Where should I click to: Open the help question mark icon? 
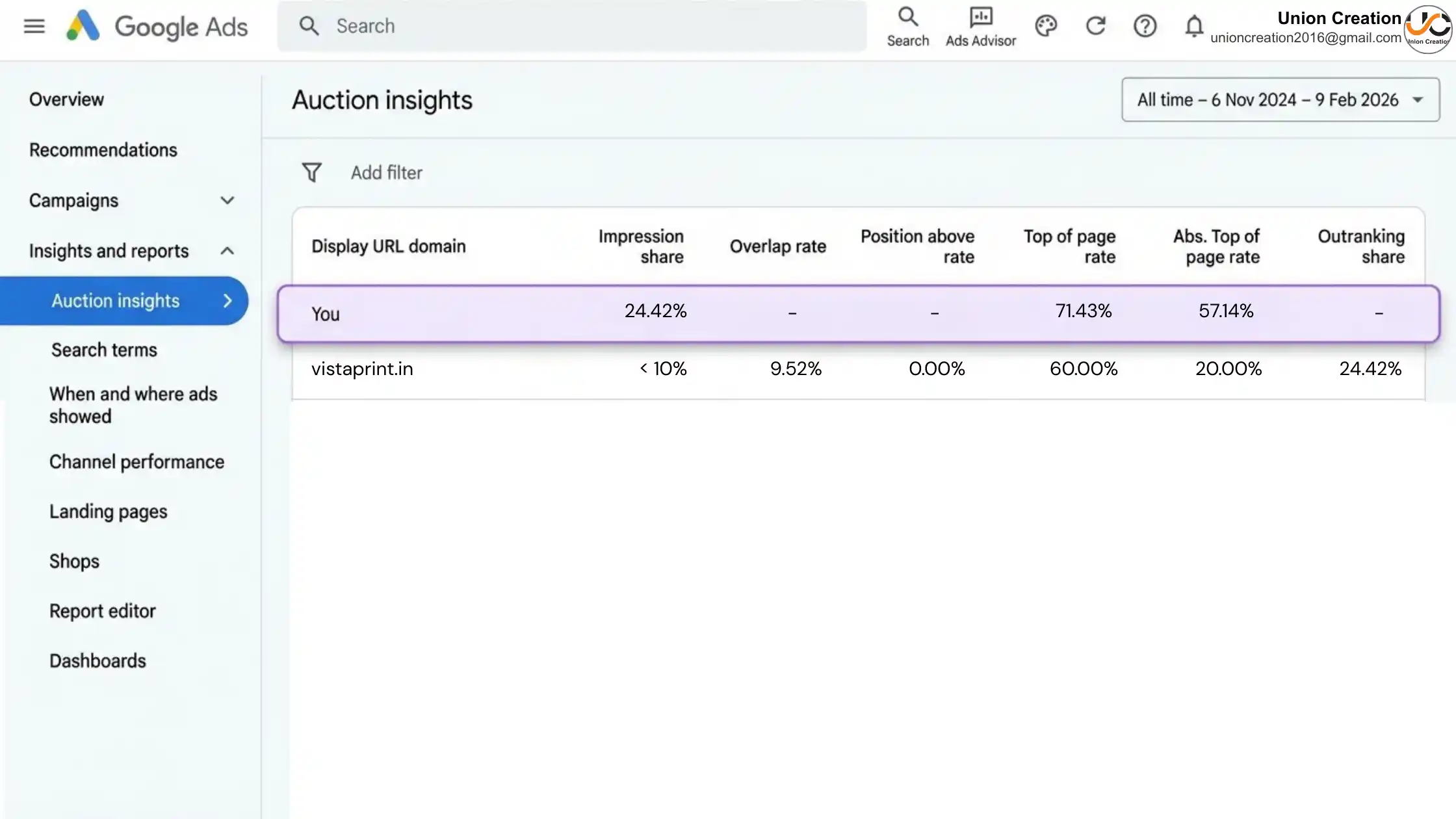1145,27
